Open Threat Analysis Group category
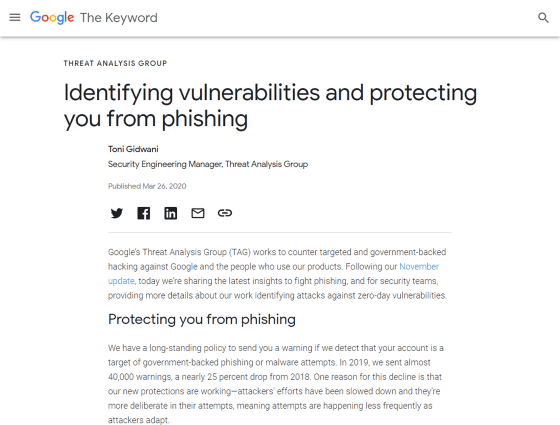The height and width of the screenshot is (425, 560). point(115,63)
